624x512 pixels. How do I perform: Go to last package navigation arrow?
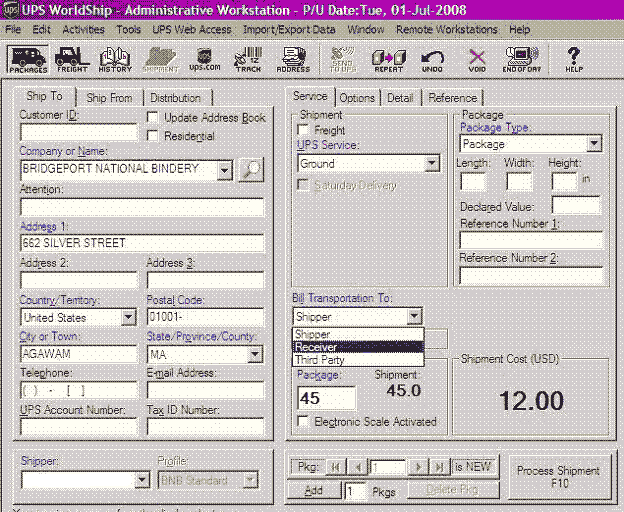point(439,467)
